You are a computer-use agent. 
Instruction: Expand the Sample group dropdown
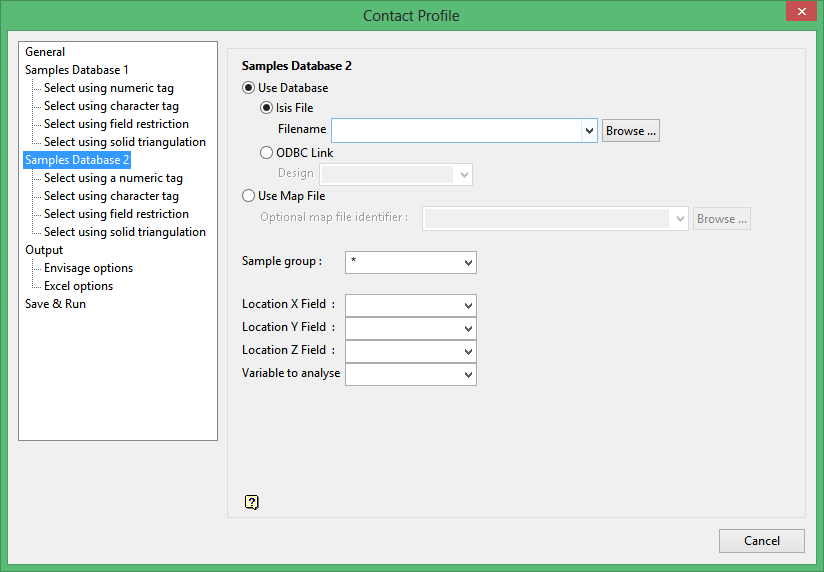click(468, 262)
